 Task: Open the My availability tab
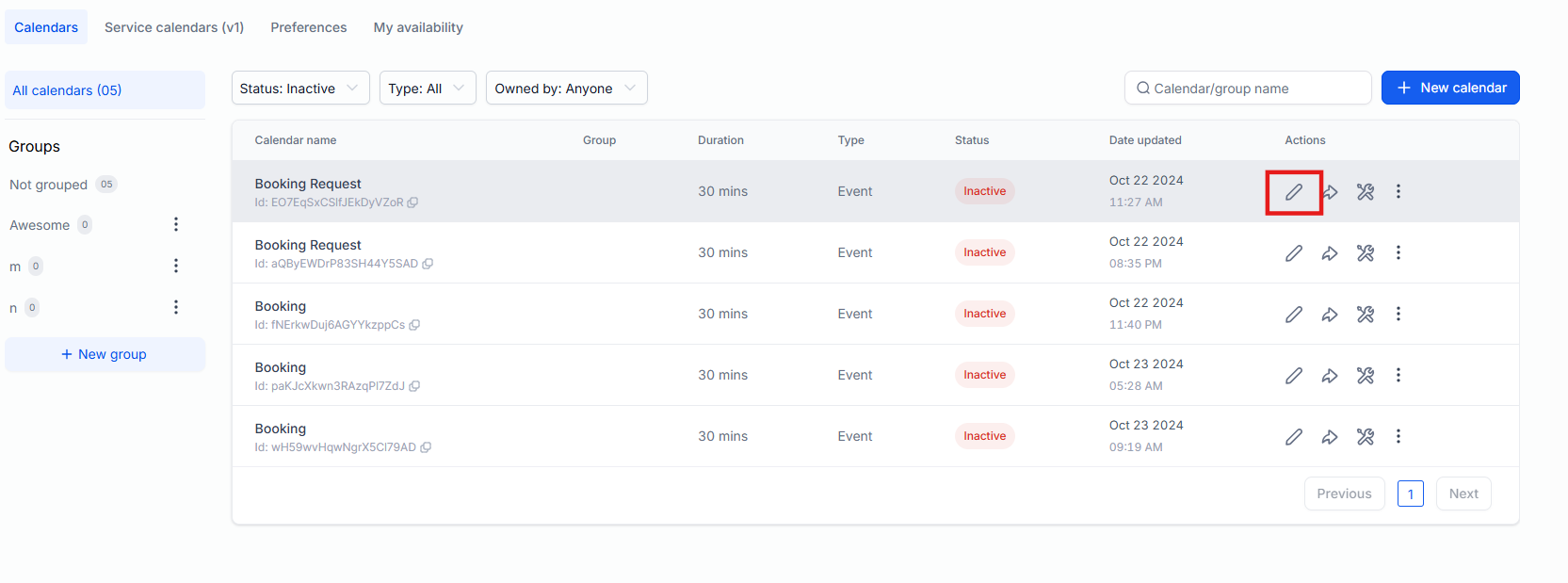[x=418, y=27]
